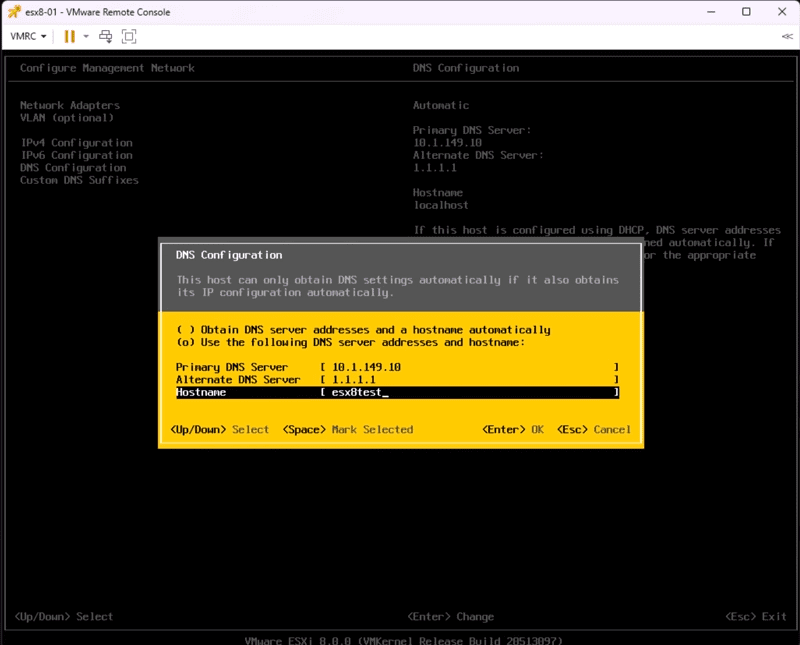Click the double-chevron collapse toolbar icon
The height and width of the screenshot is (645, 800).
(x=787, y=36)
